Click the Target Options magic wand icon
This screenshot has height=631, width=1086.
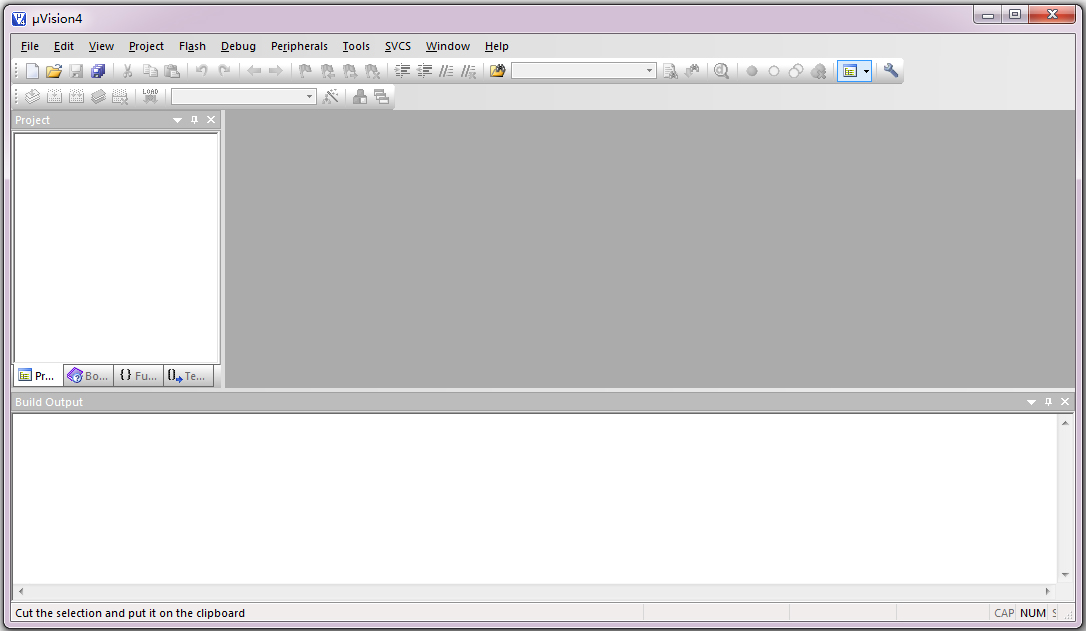(x=331, y=96)
